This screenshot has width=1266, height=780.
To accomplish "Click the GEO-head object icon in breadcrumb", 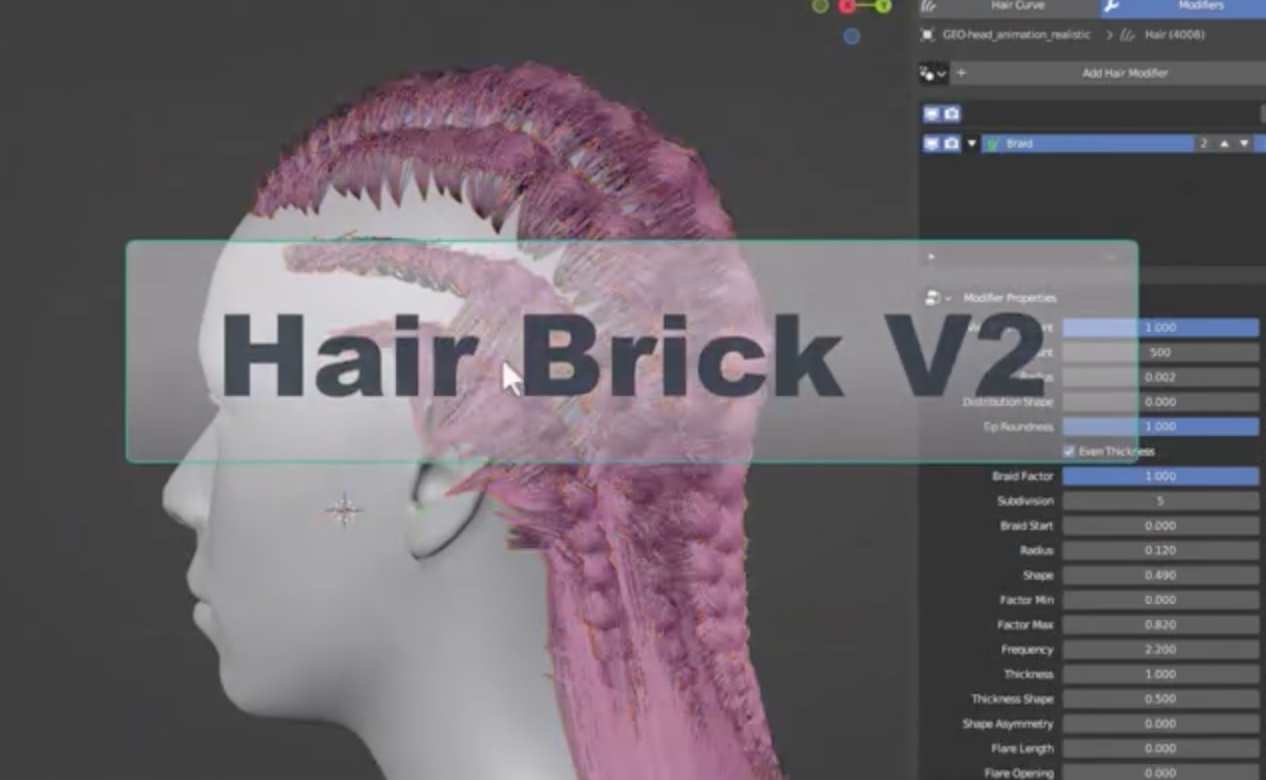I will 927,35.
